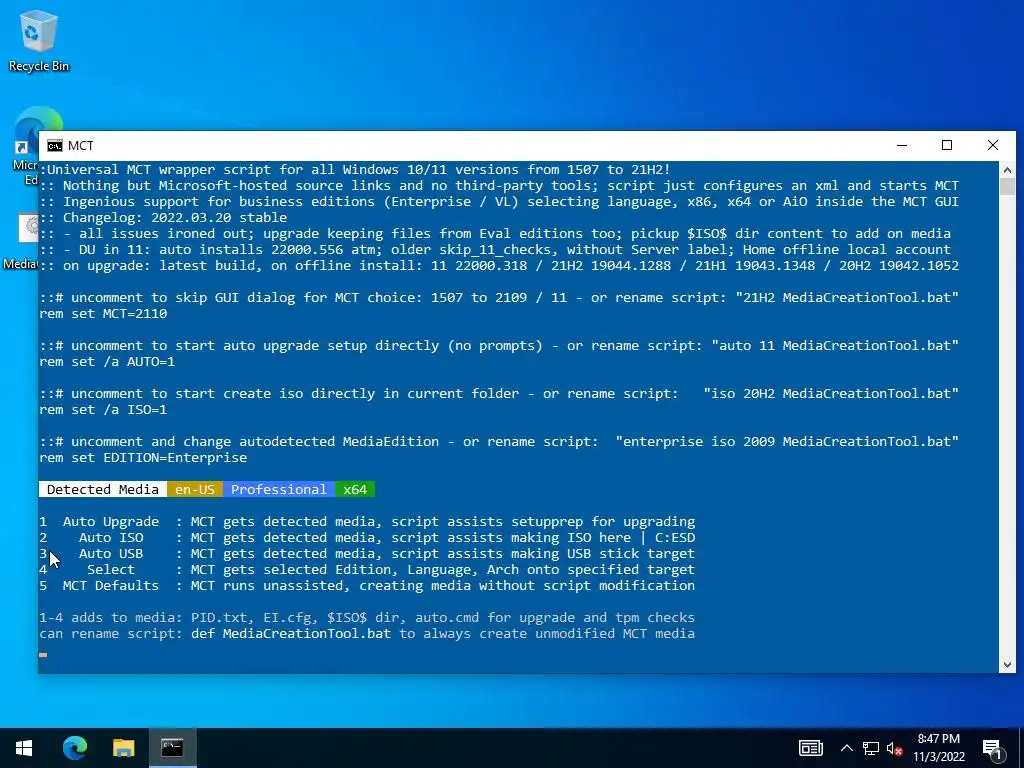Open the network status tray icon
The width and height of the screenshot is (1024, 768).
(871, 748)
